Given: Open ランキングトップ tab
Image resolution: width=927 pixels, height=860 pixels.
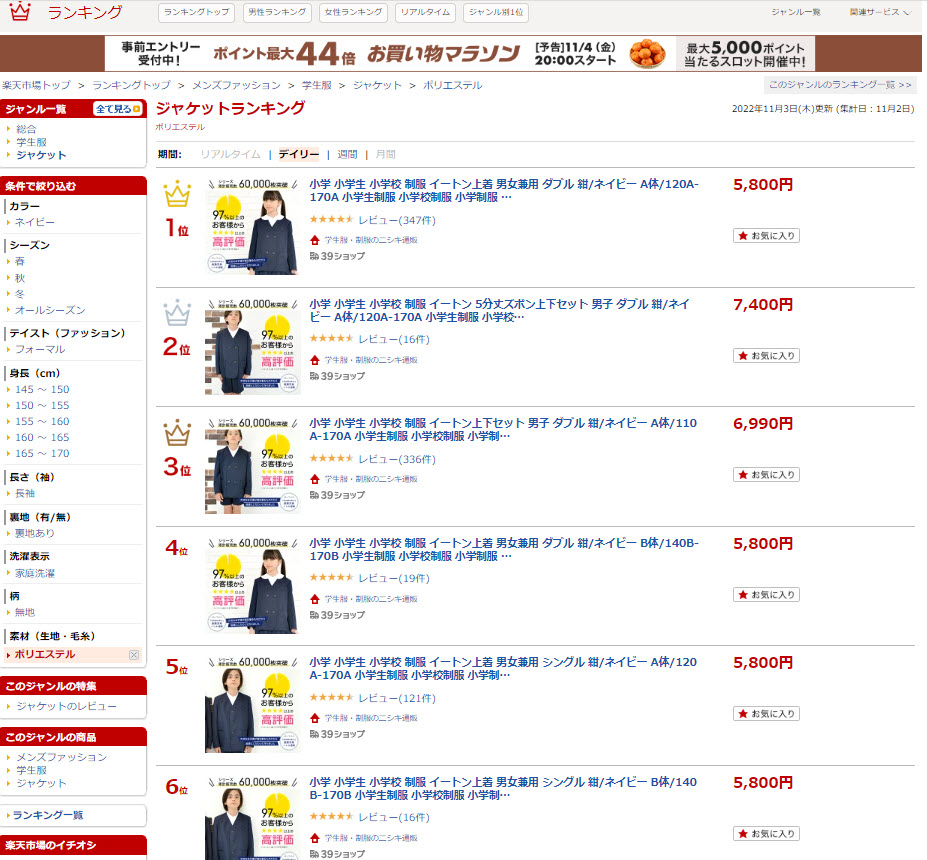Looking at the screenshot, I should coord(196,12).
